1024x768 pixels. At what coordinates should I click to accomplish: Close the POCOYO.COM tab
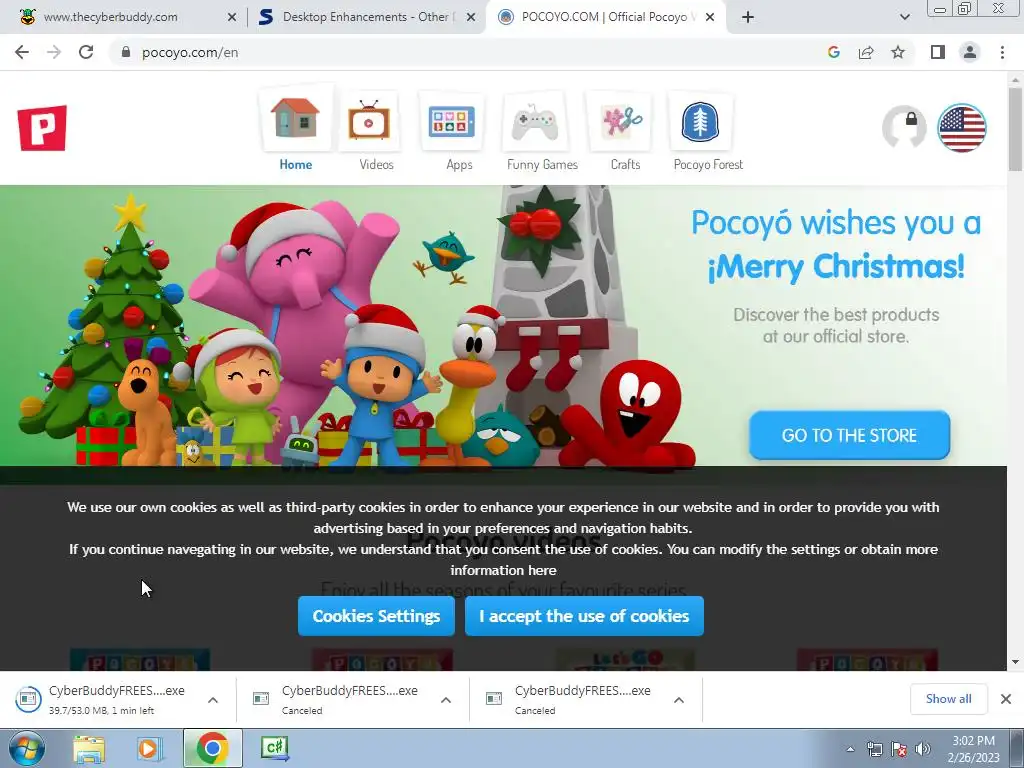click(x=711, y=17)
